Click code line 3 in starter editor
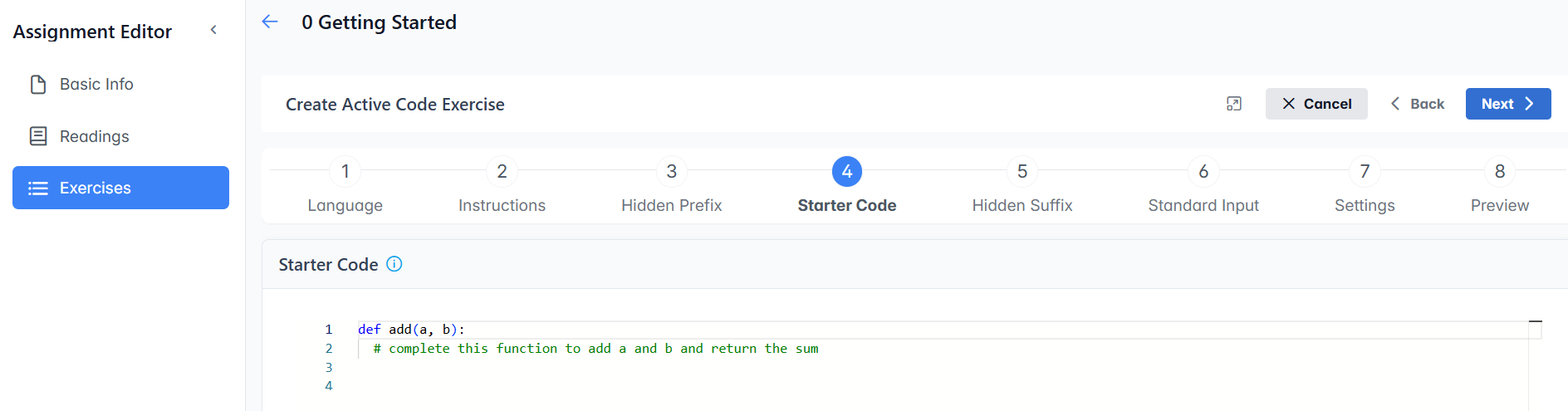 point(581,367)
